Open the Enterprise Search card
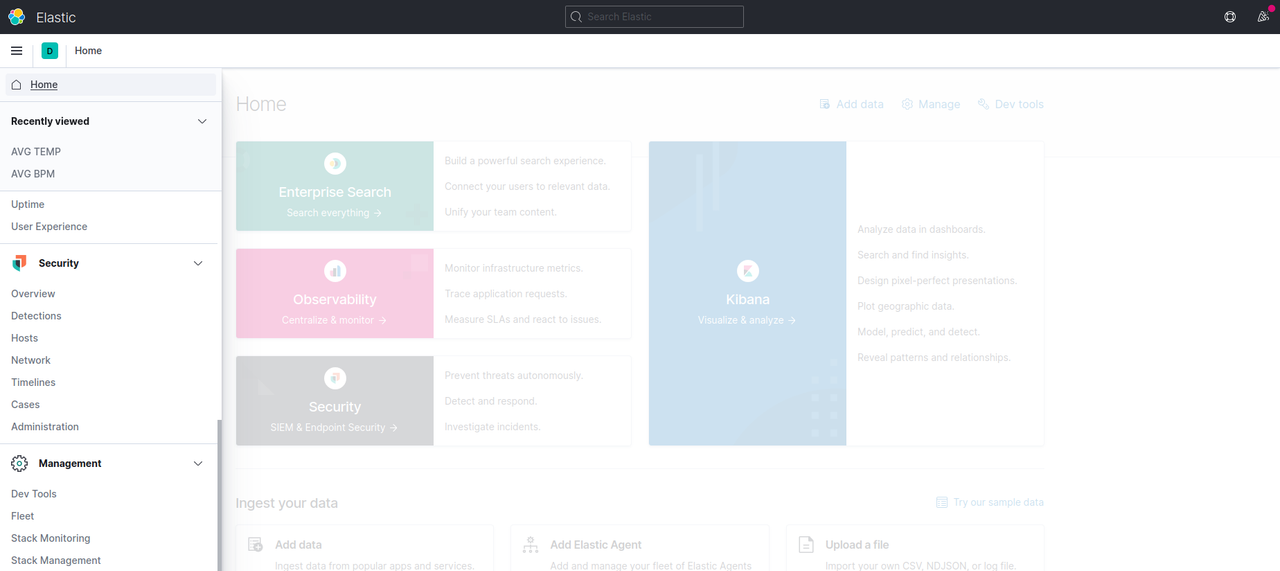 (x=335, y=186)
